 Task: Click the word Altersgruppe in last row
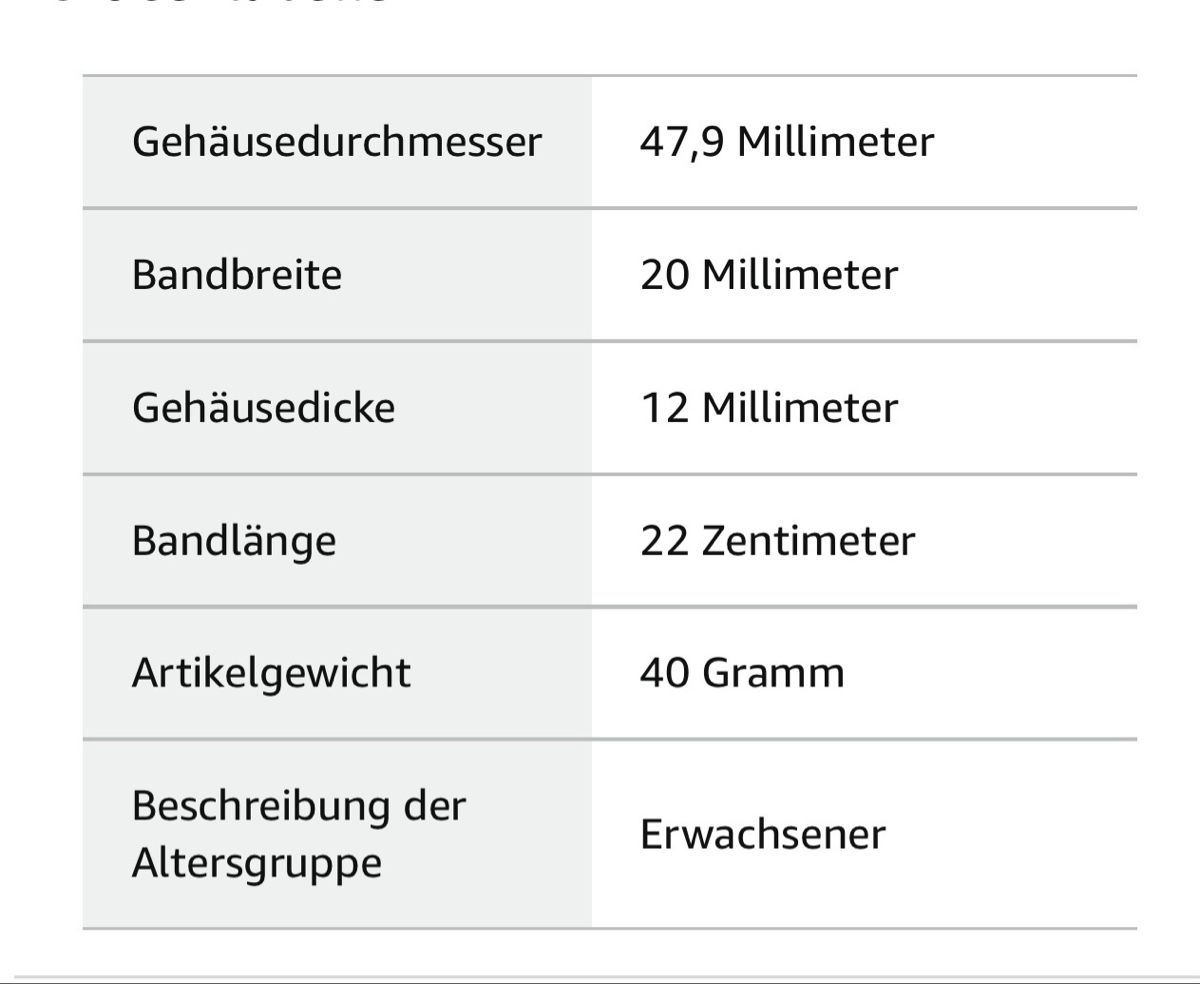pyautogui.click(x=257, y=863)
